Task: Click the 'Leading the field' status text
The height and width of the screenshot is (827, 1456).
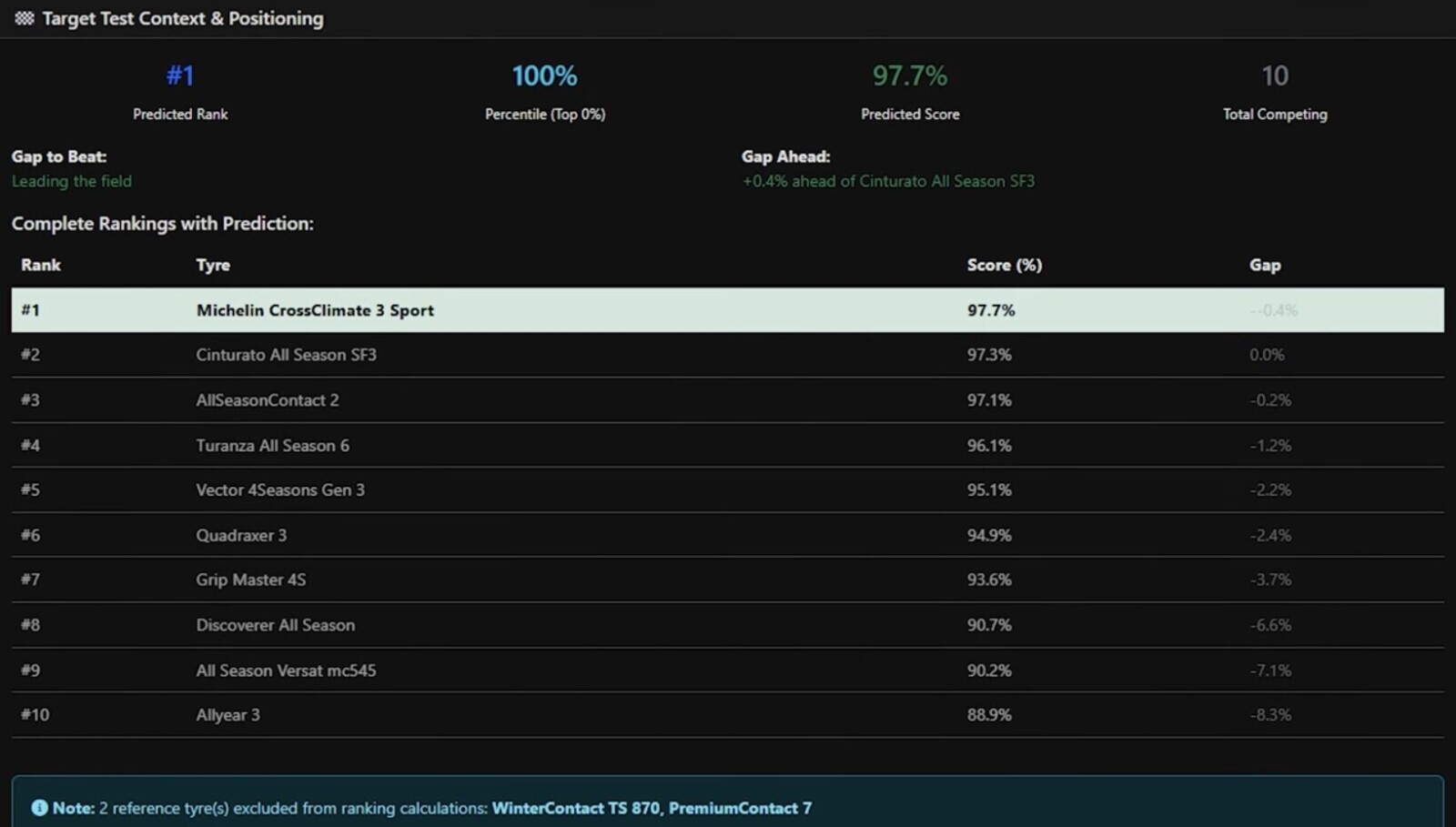Action: click(x=72, y=181)
